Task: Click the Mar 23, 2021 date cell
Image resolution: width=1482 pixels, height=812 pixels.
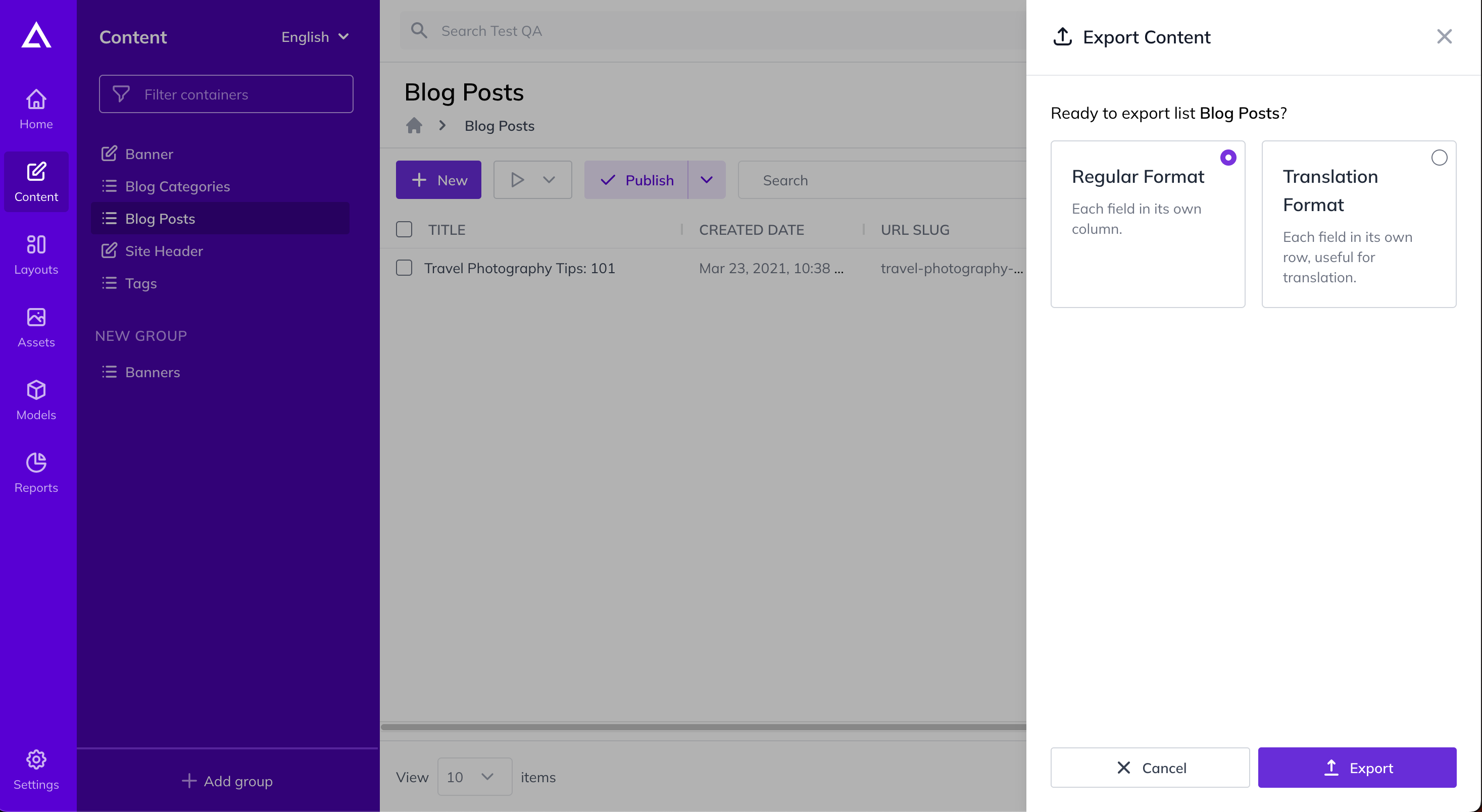Action: (771, 268)
